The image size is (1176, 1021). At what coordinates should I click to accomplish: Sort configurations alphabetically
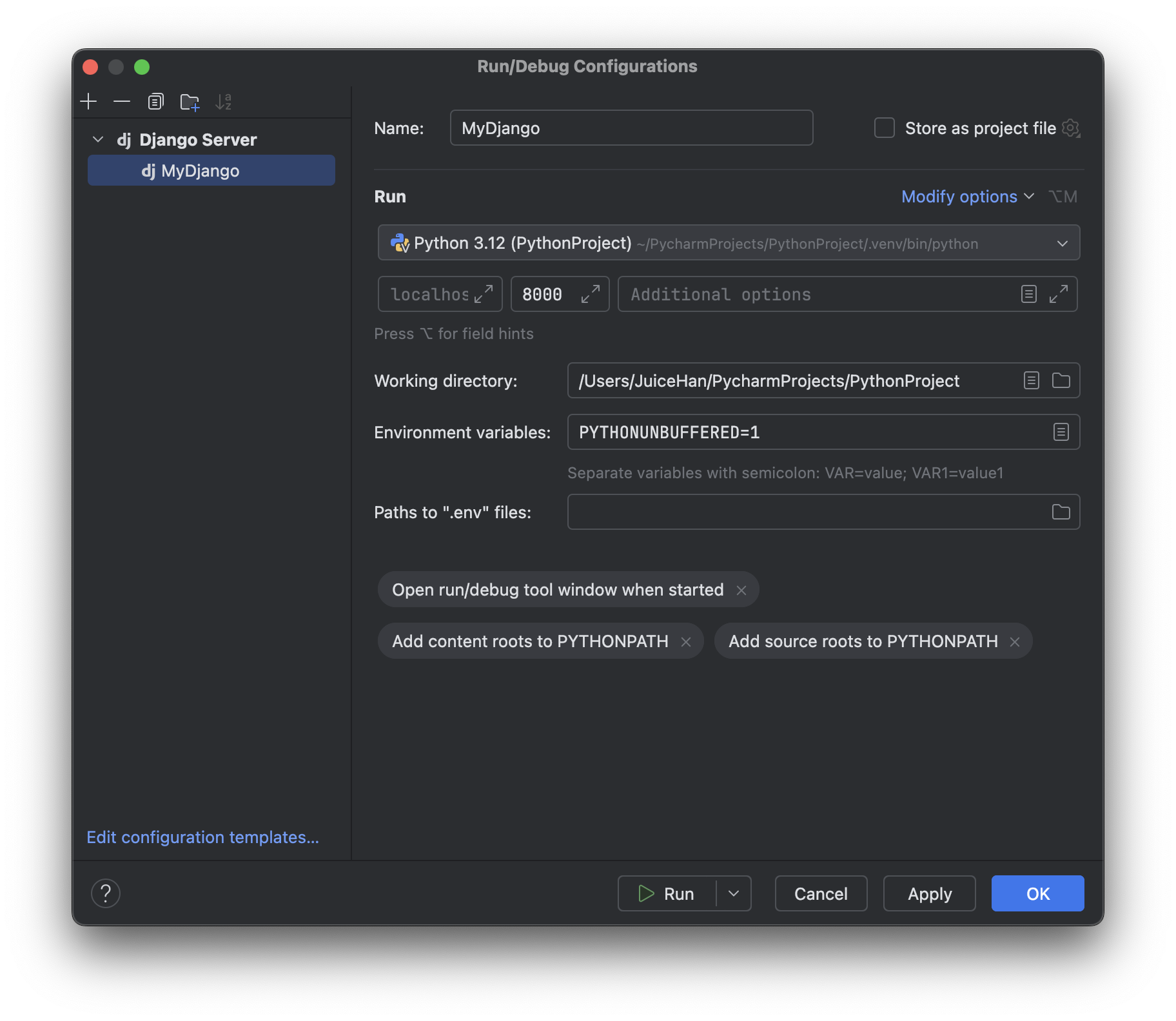click(223, 102)
